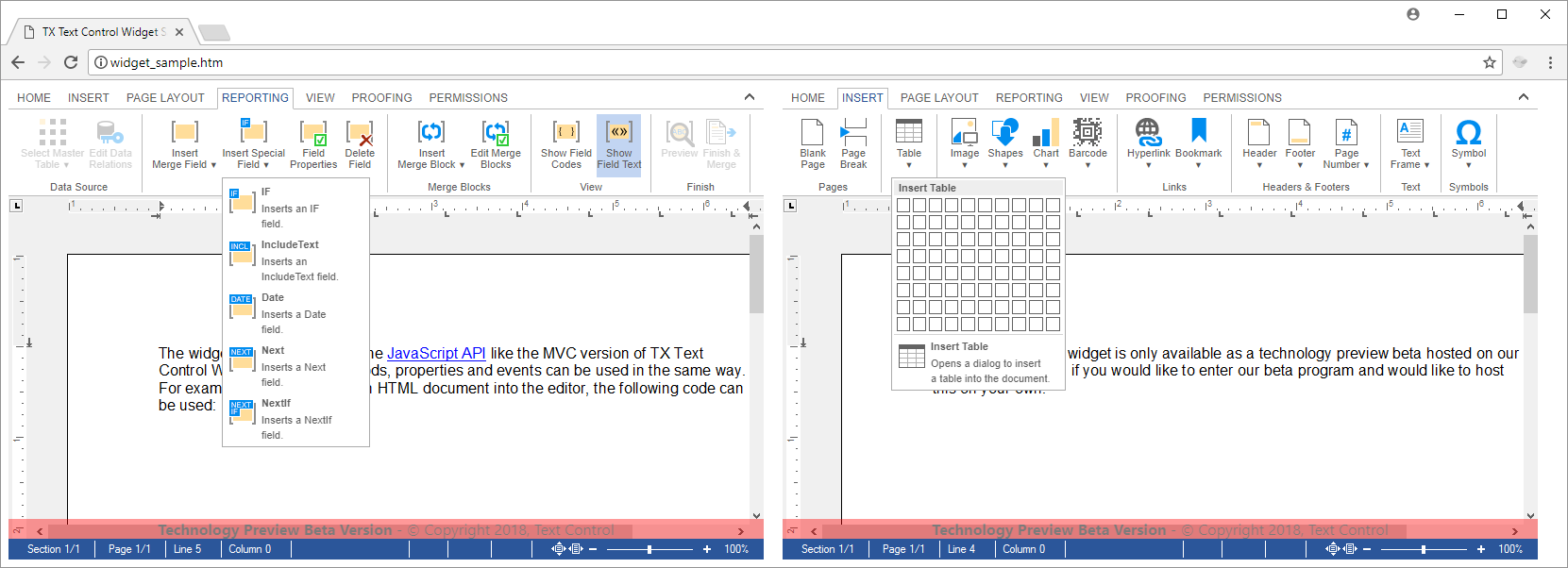
Task: Reload the browser page
Action: [71, 62]
